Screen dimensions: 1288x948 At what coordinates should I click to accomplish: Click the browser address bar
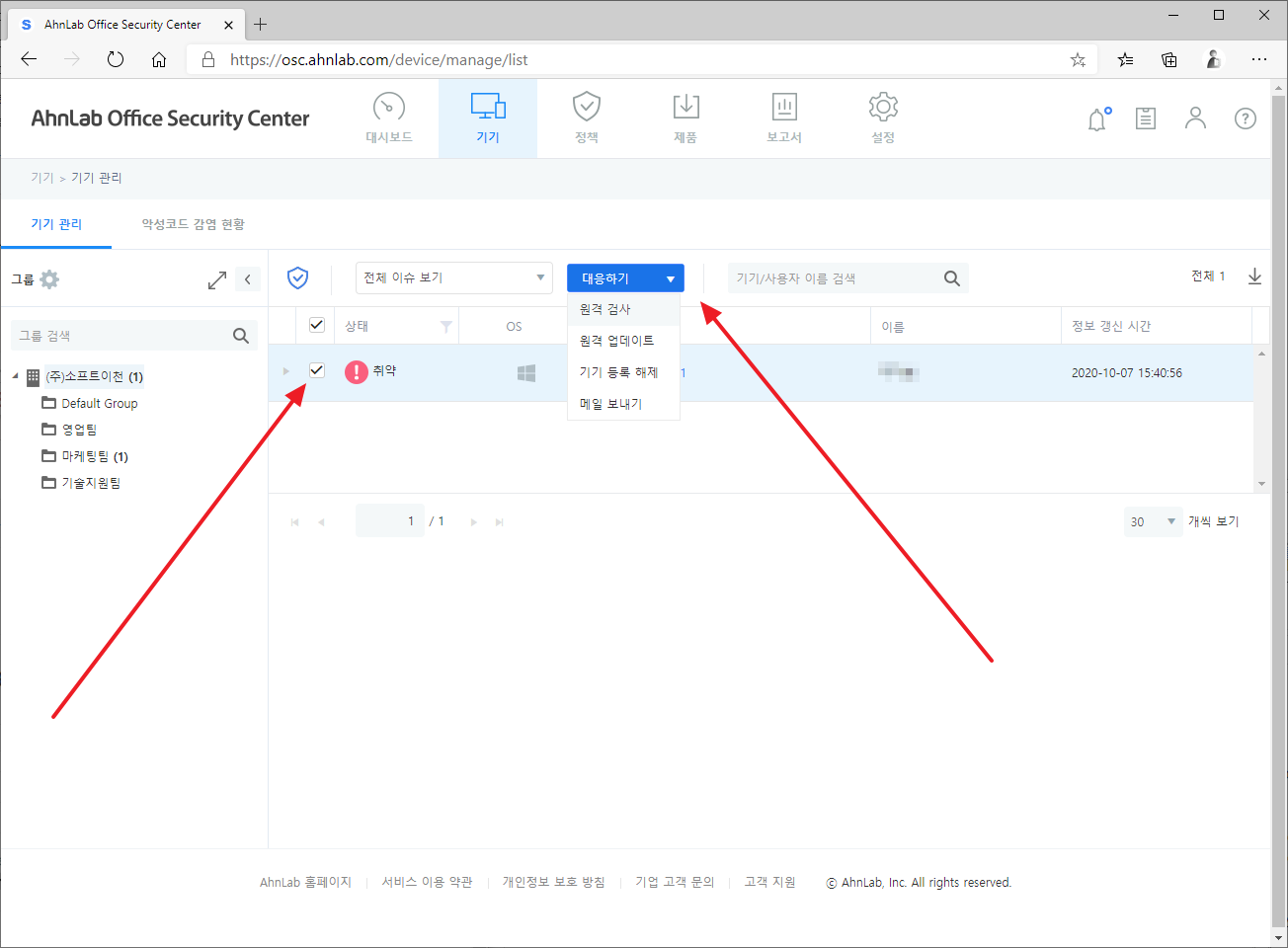pyautogui.click(x=642, y=60)
